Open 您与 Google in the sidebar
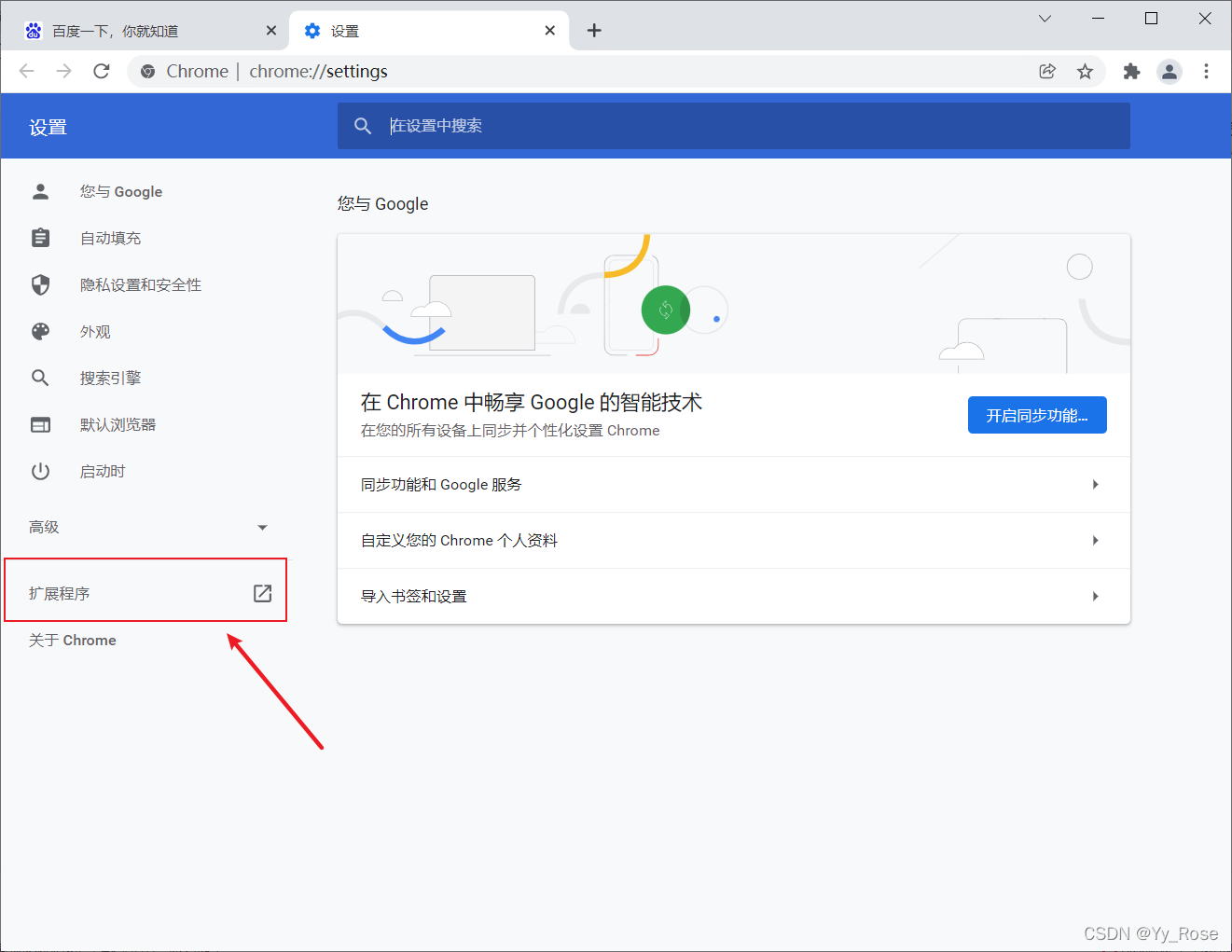The image size is (1232, 952). point(121,191)
